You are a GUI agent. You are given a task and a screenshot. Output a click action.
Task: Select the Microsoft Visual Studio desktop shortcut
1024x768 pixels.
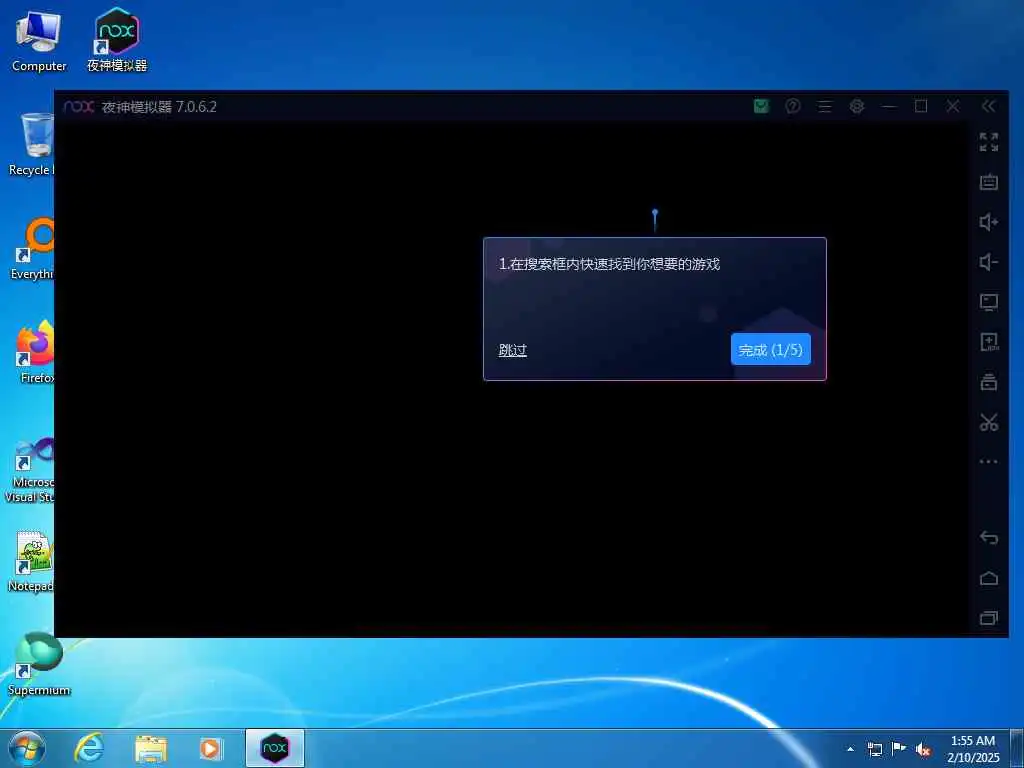[30, 470]
